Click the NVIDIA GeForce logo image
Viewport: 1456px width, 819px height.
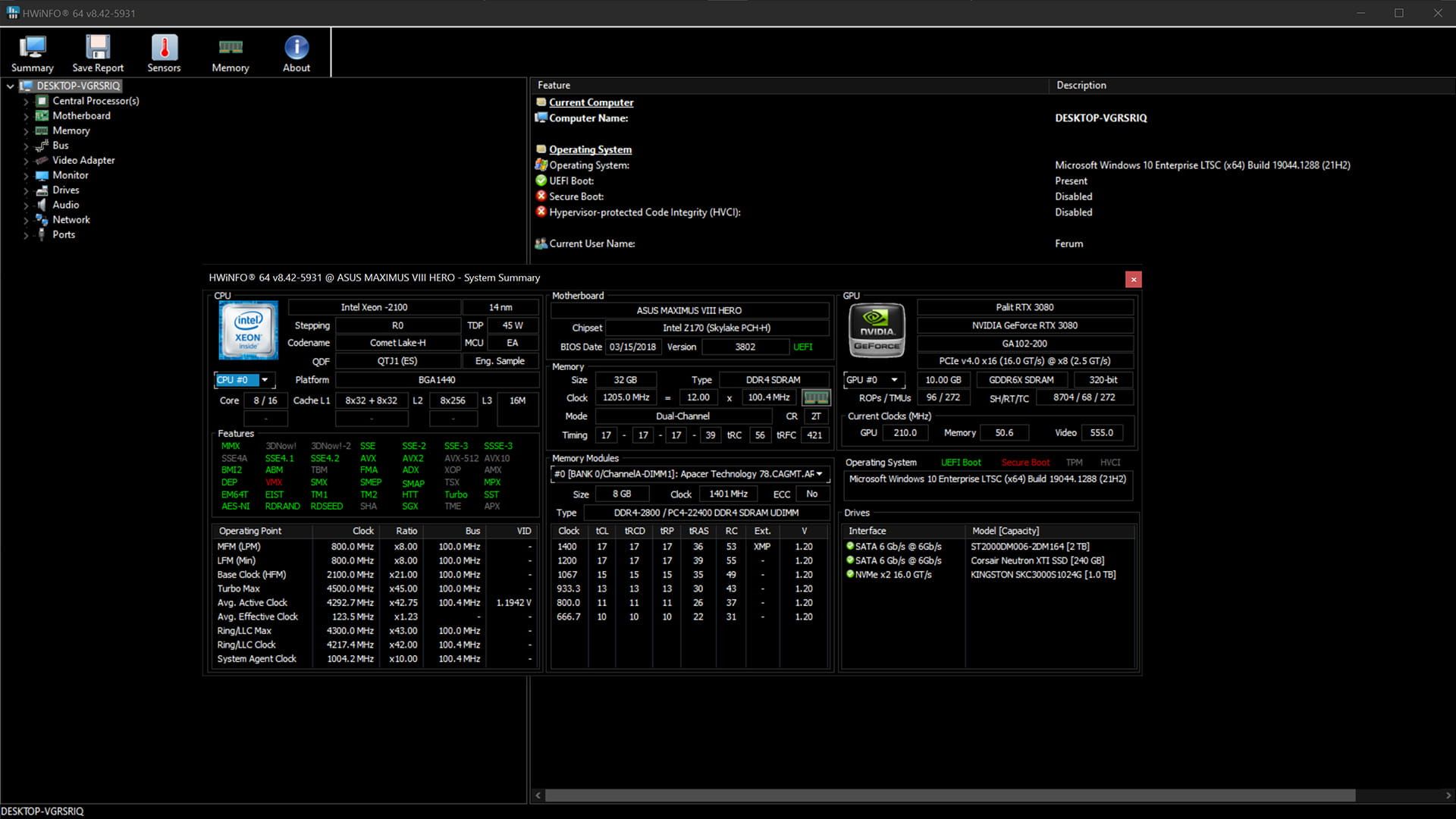click(x=877, y=330)
